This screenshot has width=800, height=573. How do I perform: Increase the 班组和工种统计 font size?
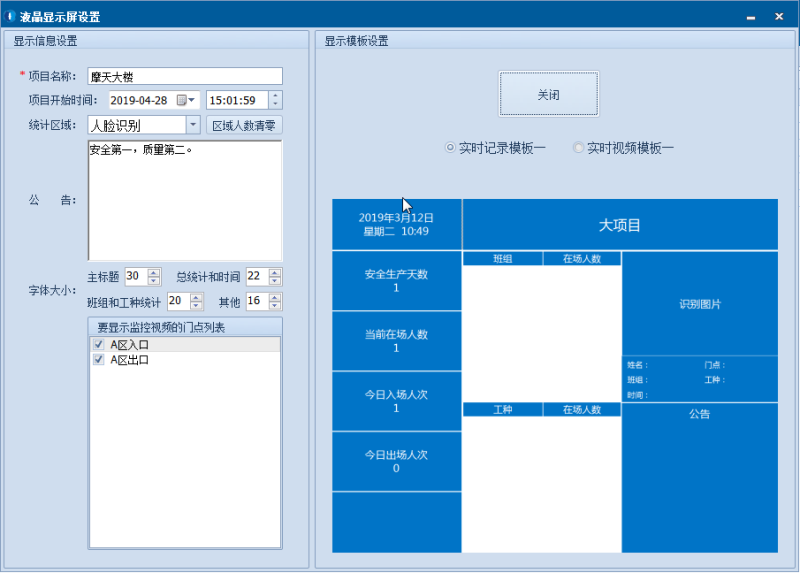197,297
